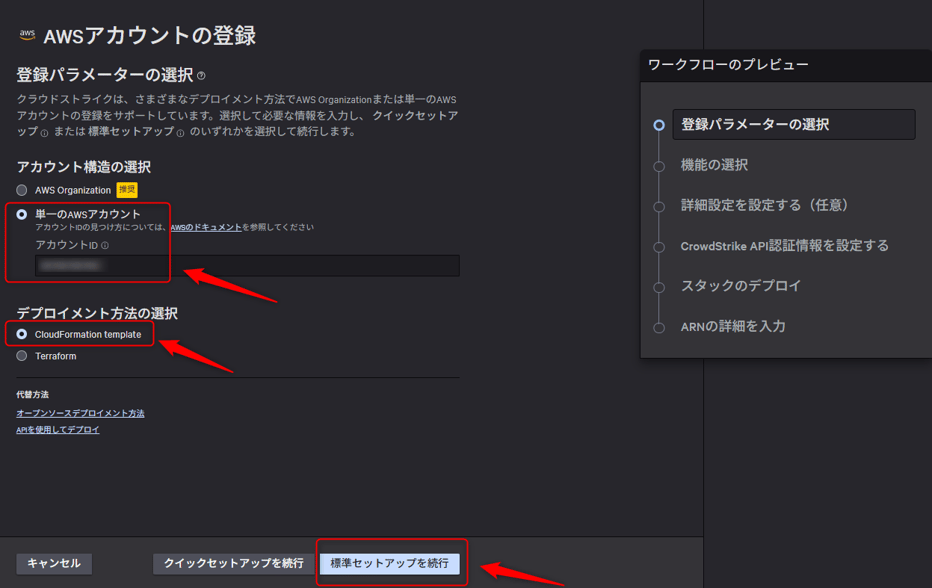The width and height of the screenshot is (932, 588).
Task: Open the AWSのドキュメント link
Action: coord(205,228)
